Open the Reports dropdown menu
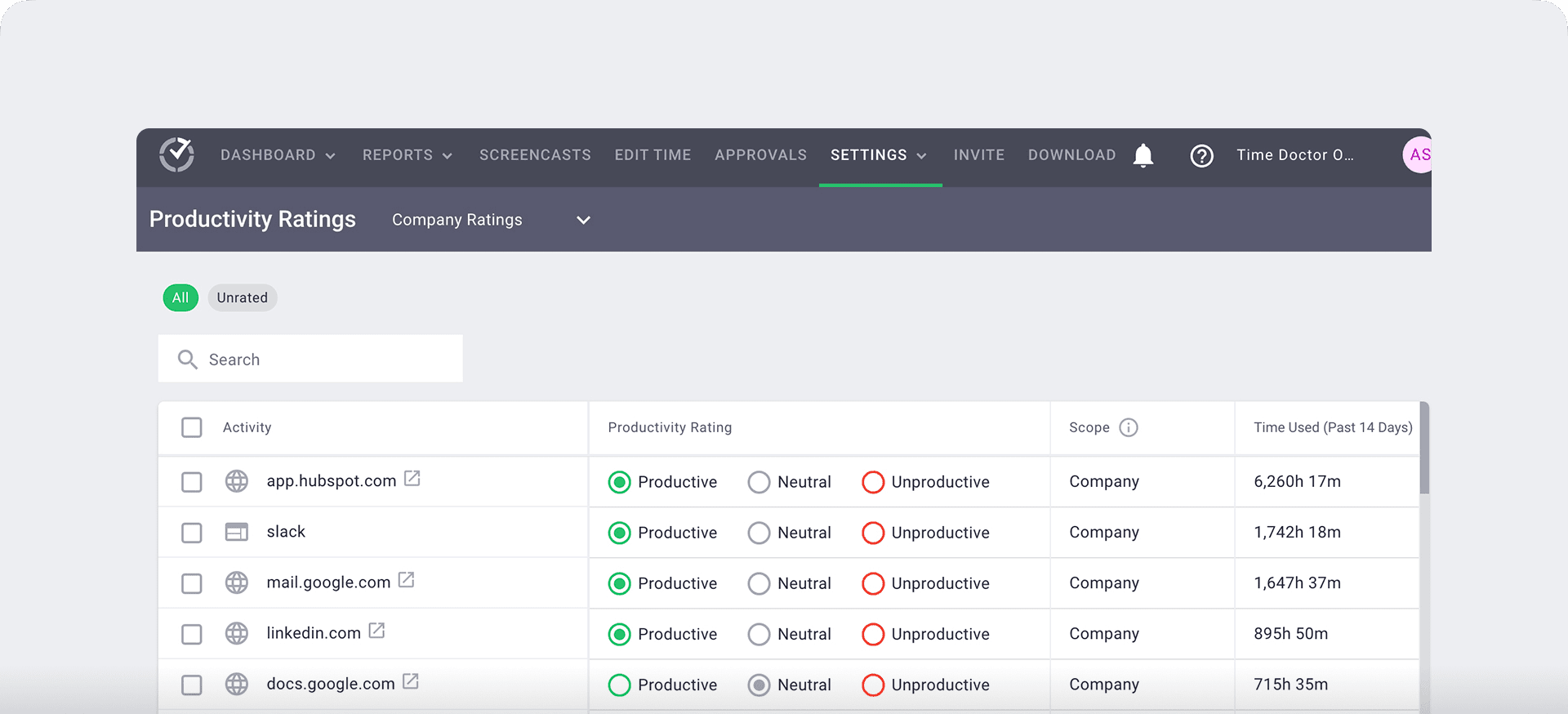The width and height of the screenshot is (1568, 714). click(407, 155)
